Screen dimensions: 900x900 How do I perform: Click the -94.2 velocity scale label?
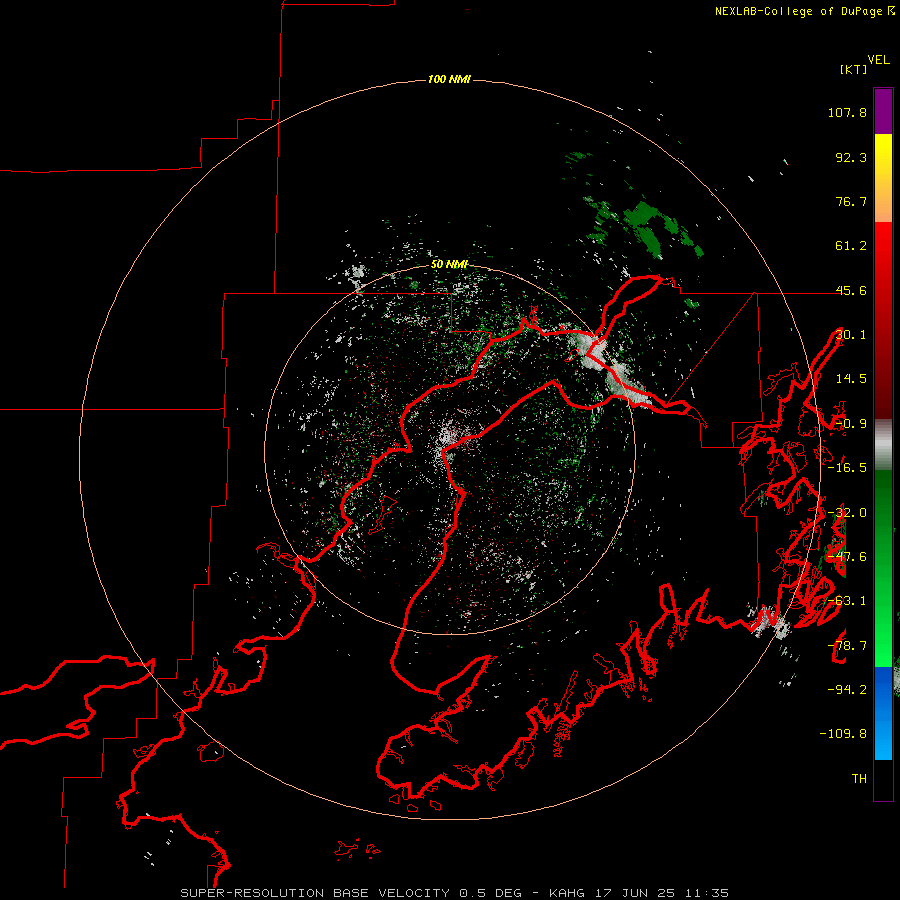coord(847,689)
